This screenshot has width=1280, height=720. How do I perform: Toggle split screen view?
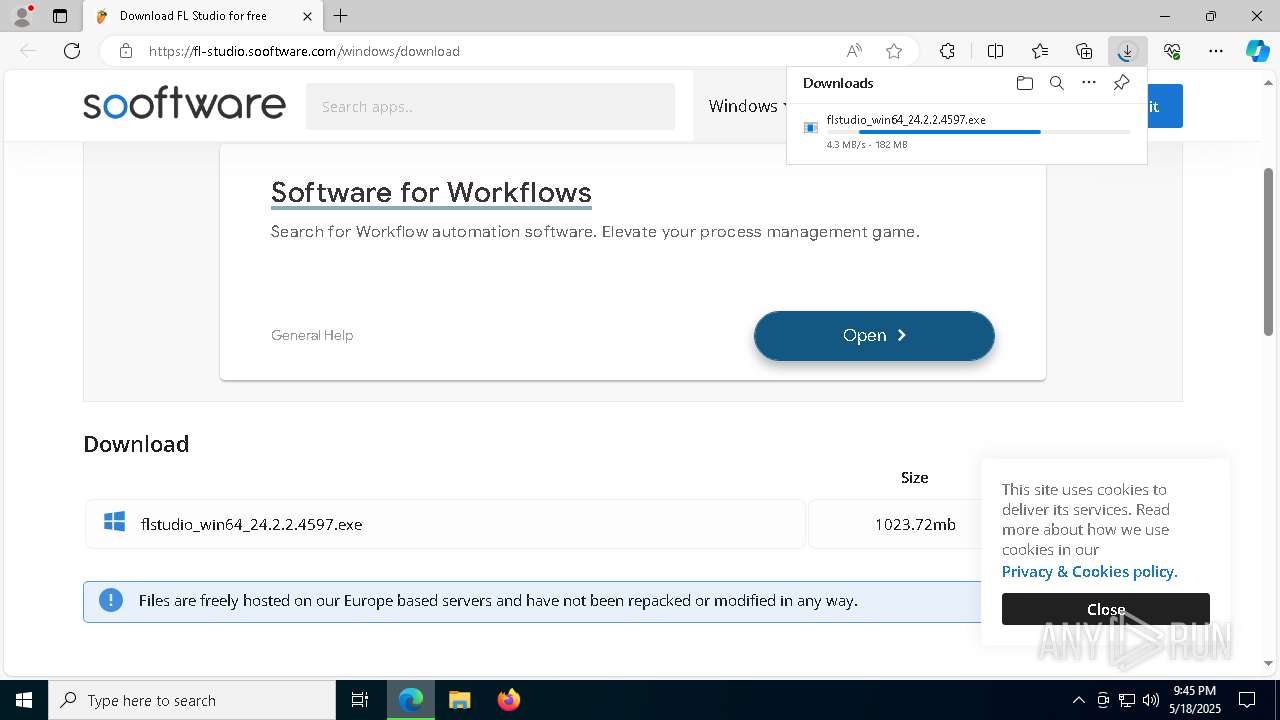point(995,51)
